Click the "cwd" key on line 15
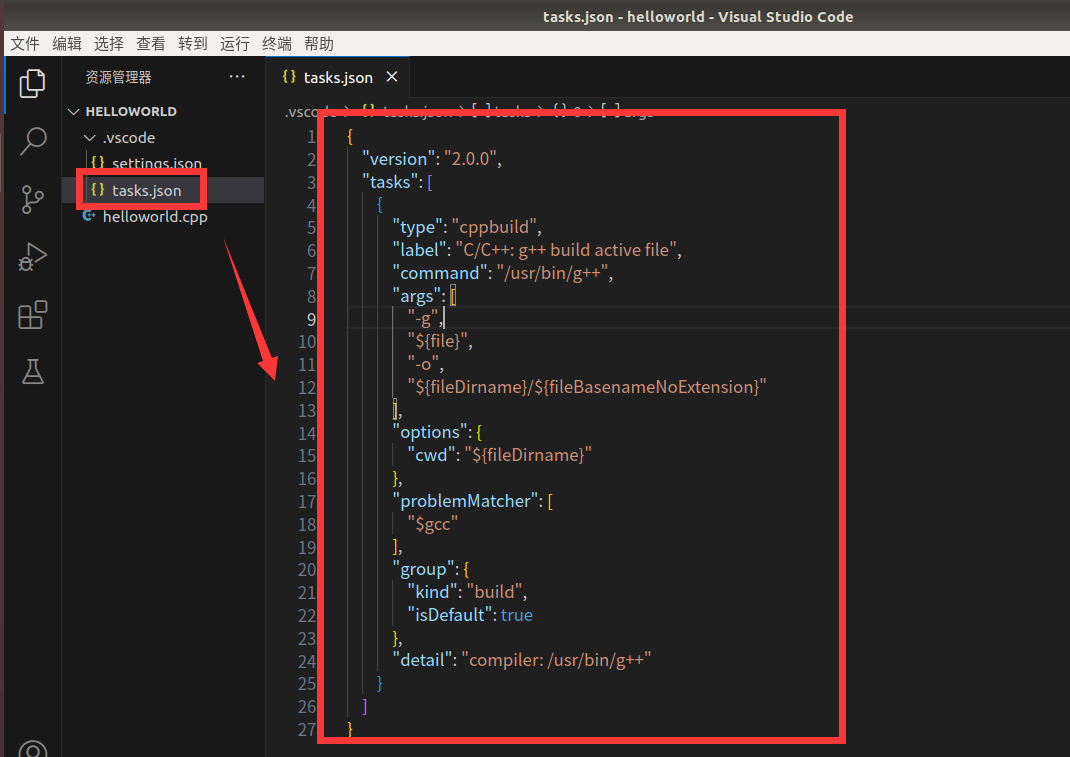 coord(431,455)
